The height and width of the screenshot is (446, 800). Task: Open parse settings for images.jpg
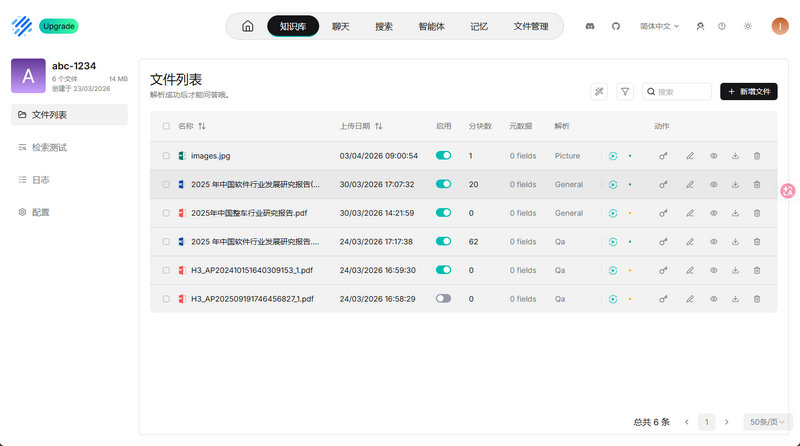point(663,156)
